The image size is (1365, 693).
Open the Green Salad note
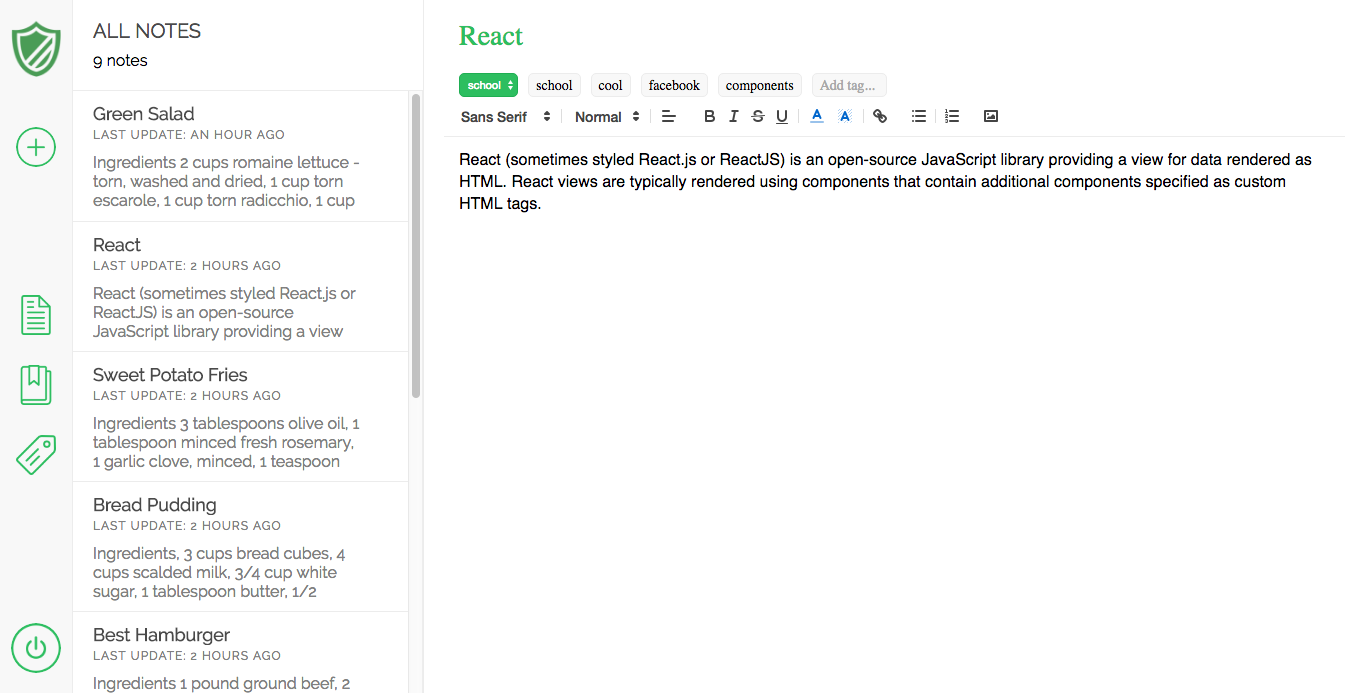tap(240, 156)
